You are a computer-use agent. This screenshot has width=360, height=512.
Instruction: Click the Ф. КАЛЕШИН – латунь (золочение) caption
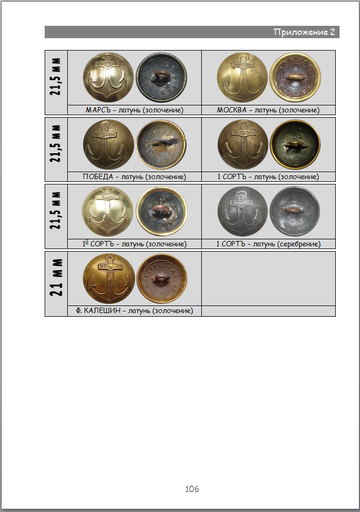point(135,311)
